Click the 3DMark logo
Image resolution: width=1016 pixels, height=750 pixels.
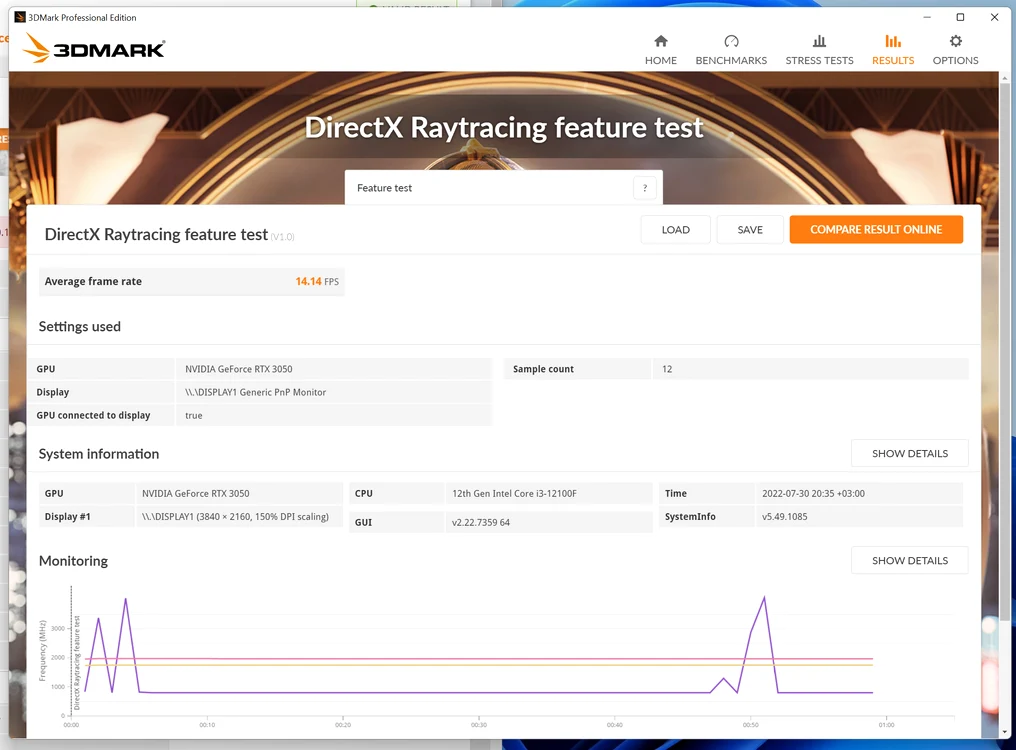(94, 49)
